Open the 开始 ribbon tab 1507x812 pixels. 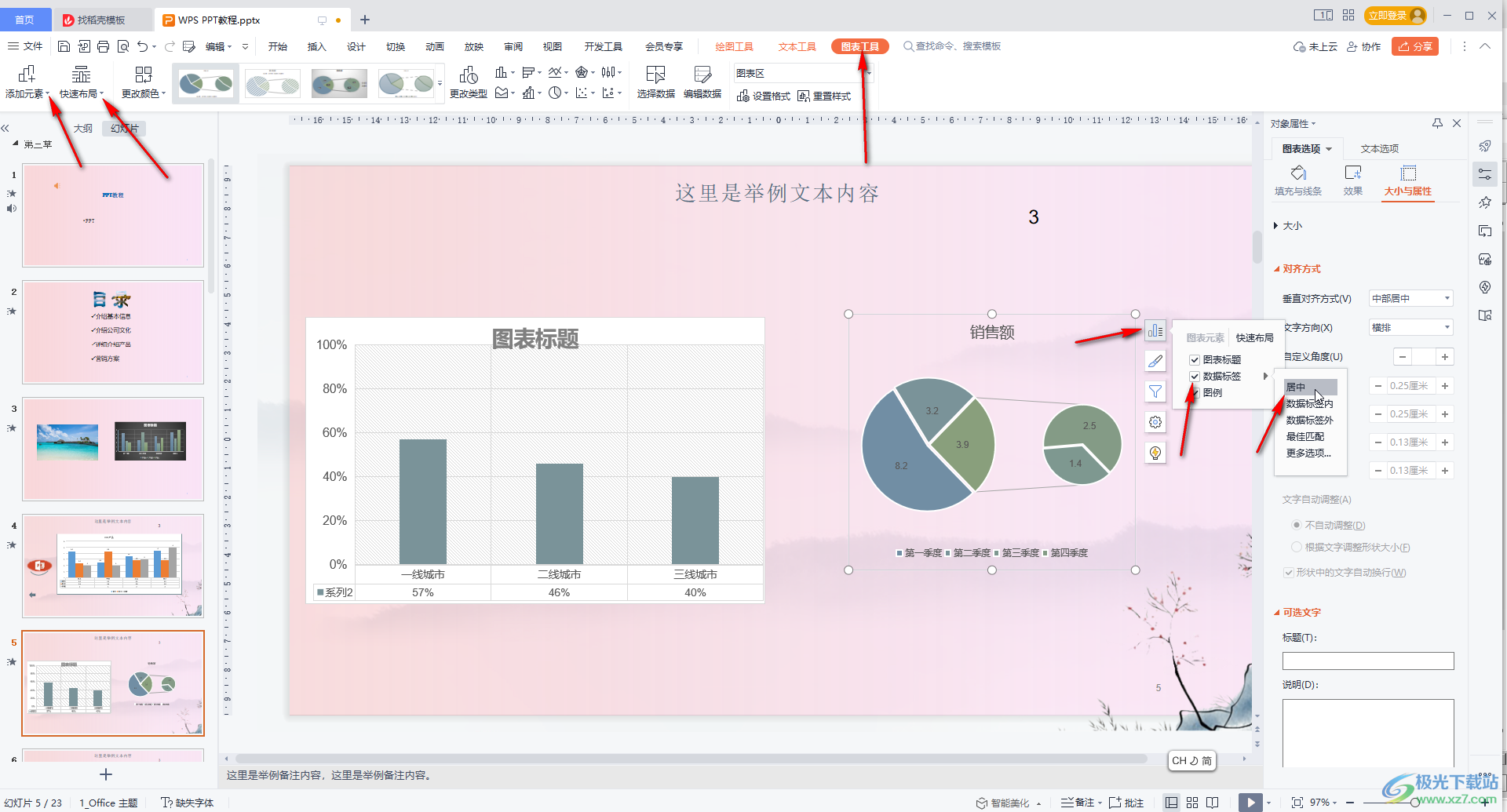coord(278,46)
